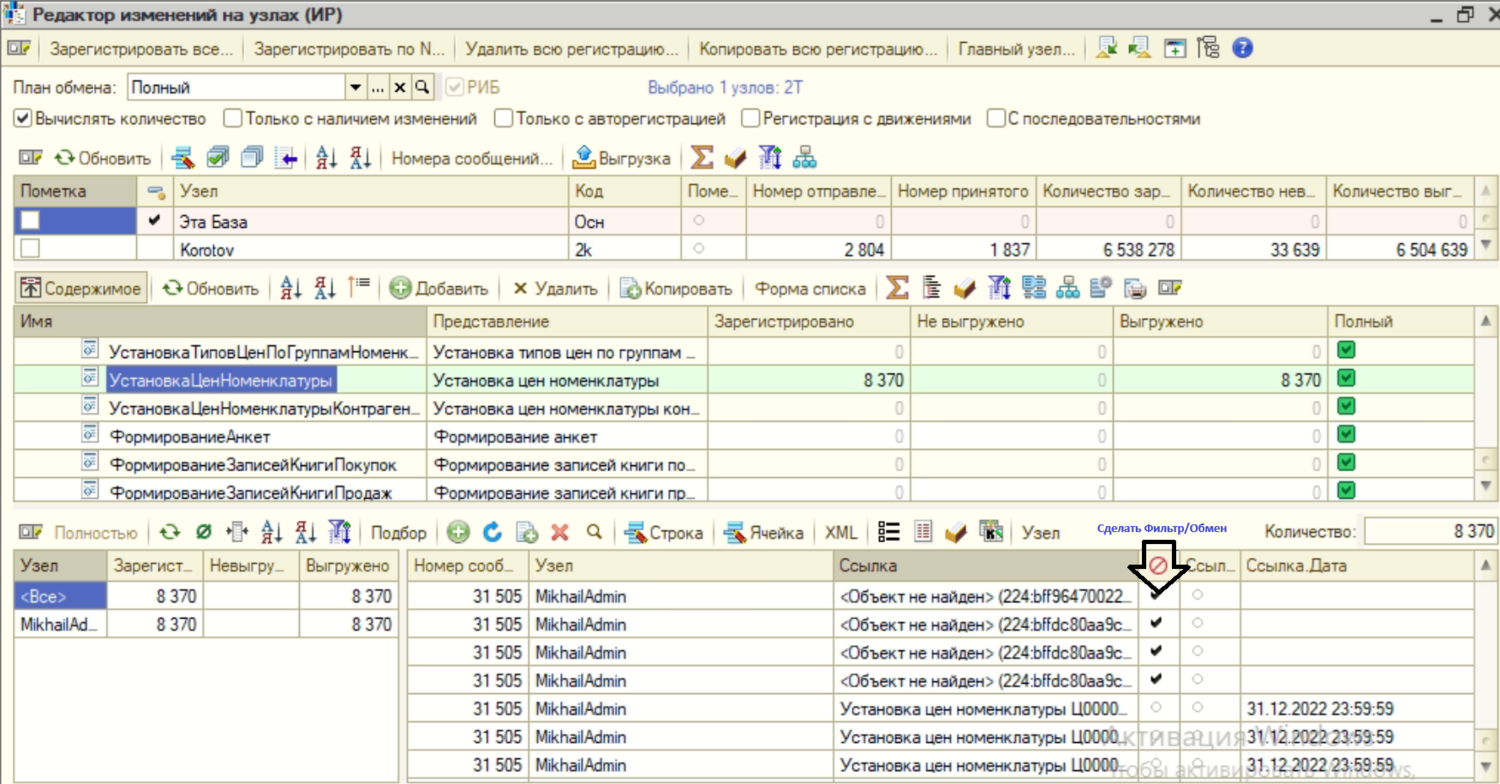Image resolution: width=1500 pixels, height=784 pixels.
Task: Click the magnifier search icon in bottom toolbar
Action: point(594,533)
